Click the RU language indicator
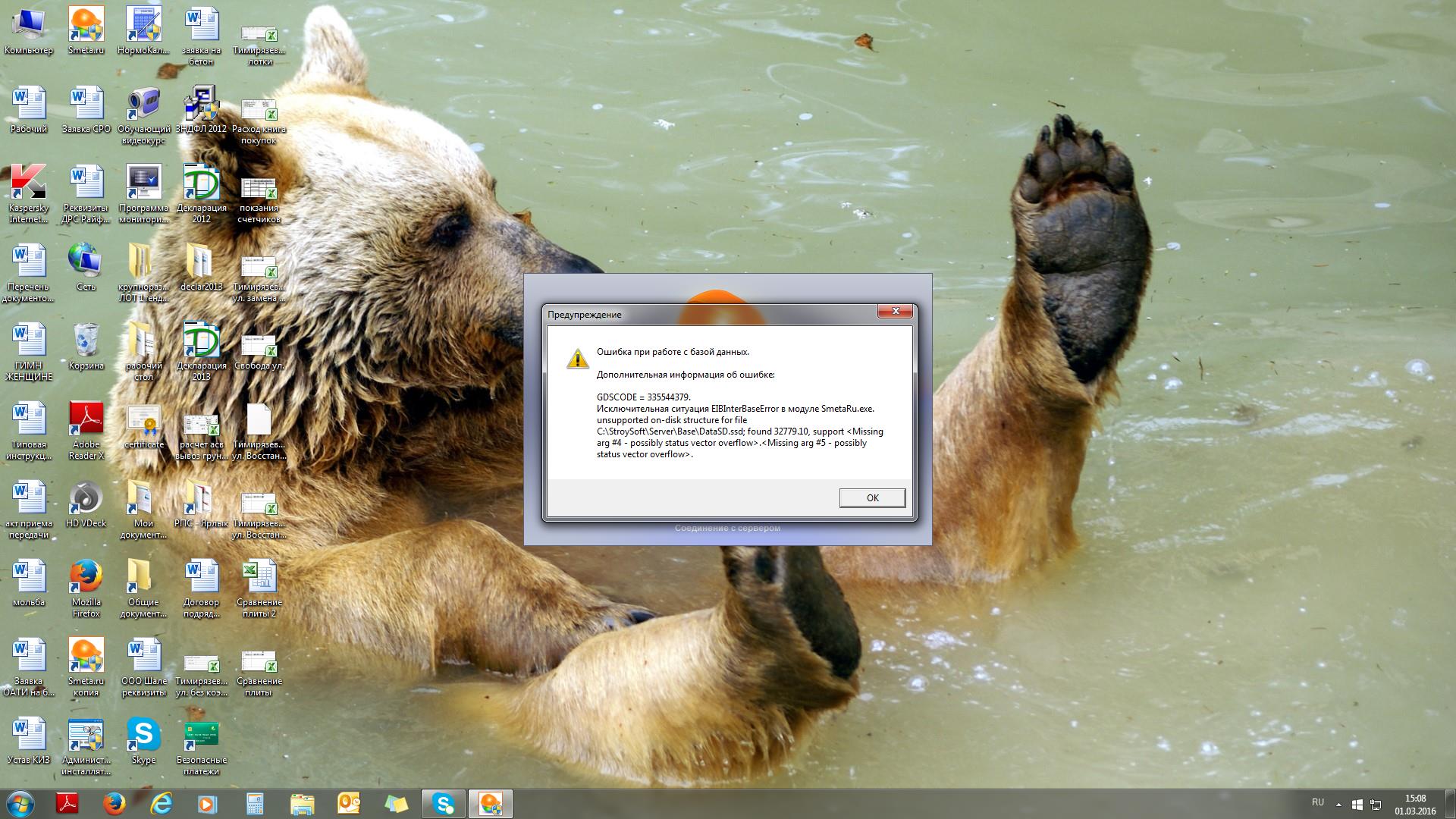The image size is (1456, 819). tap(1318, 802)
